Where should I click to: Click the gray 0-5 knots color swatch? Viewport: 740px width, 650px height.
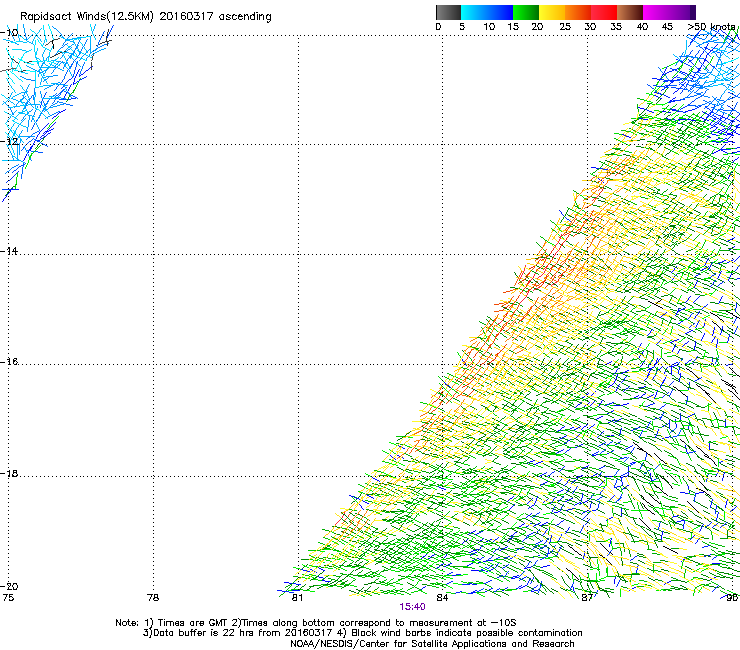(448, 12)
